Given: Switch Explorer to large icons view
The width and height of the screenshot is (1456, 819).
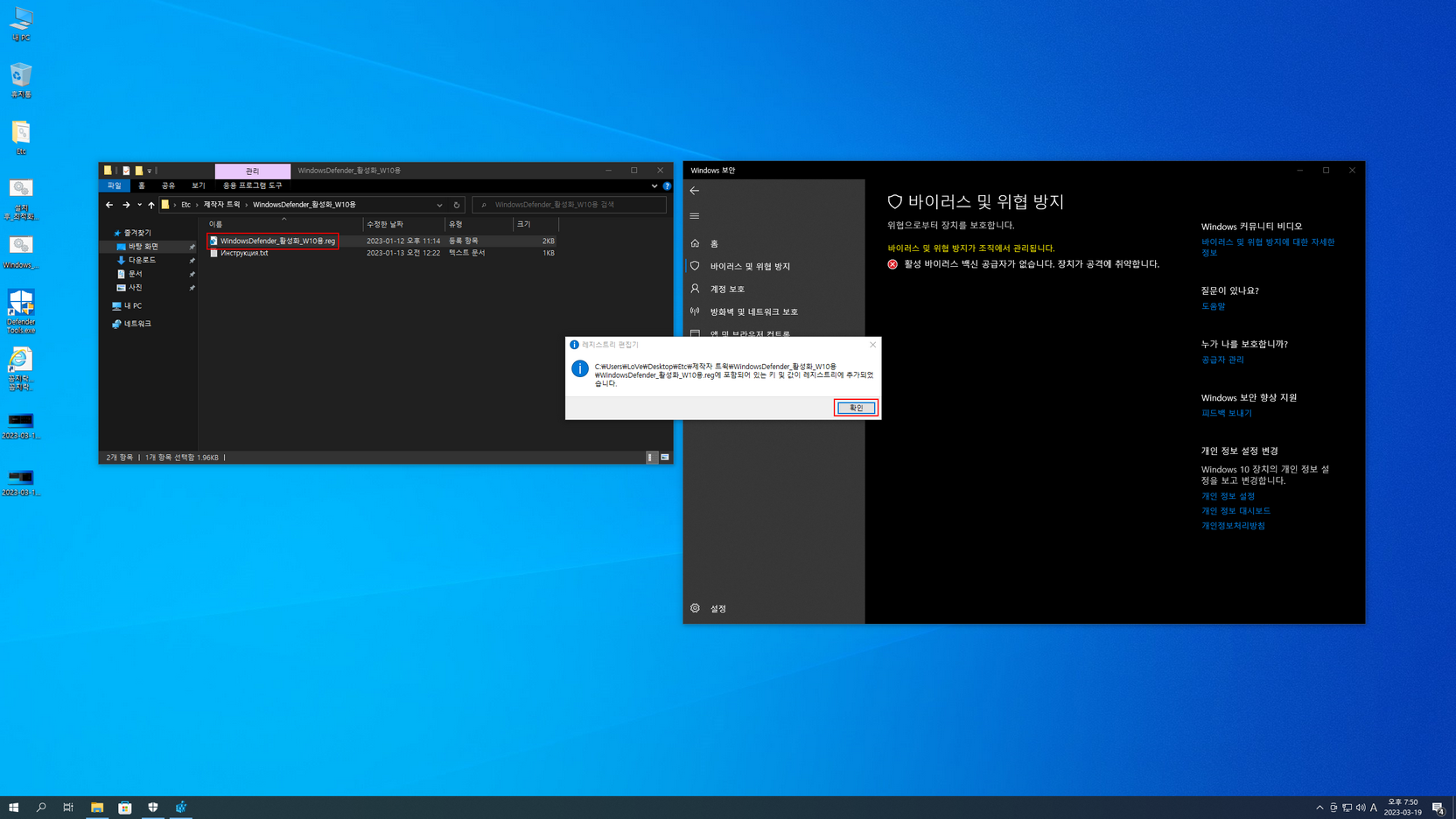Looking at the screenshot, I should click(665, 458).
